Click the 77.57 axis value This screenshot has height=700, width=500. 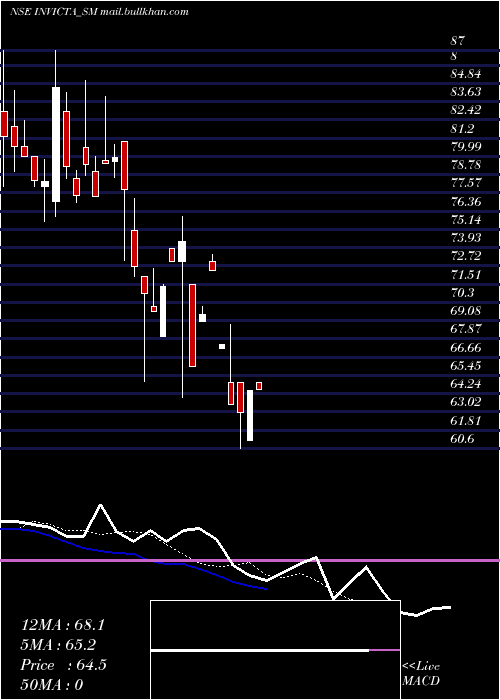point(466,183)
